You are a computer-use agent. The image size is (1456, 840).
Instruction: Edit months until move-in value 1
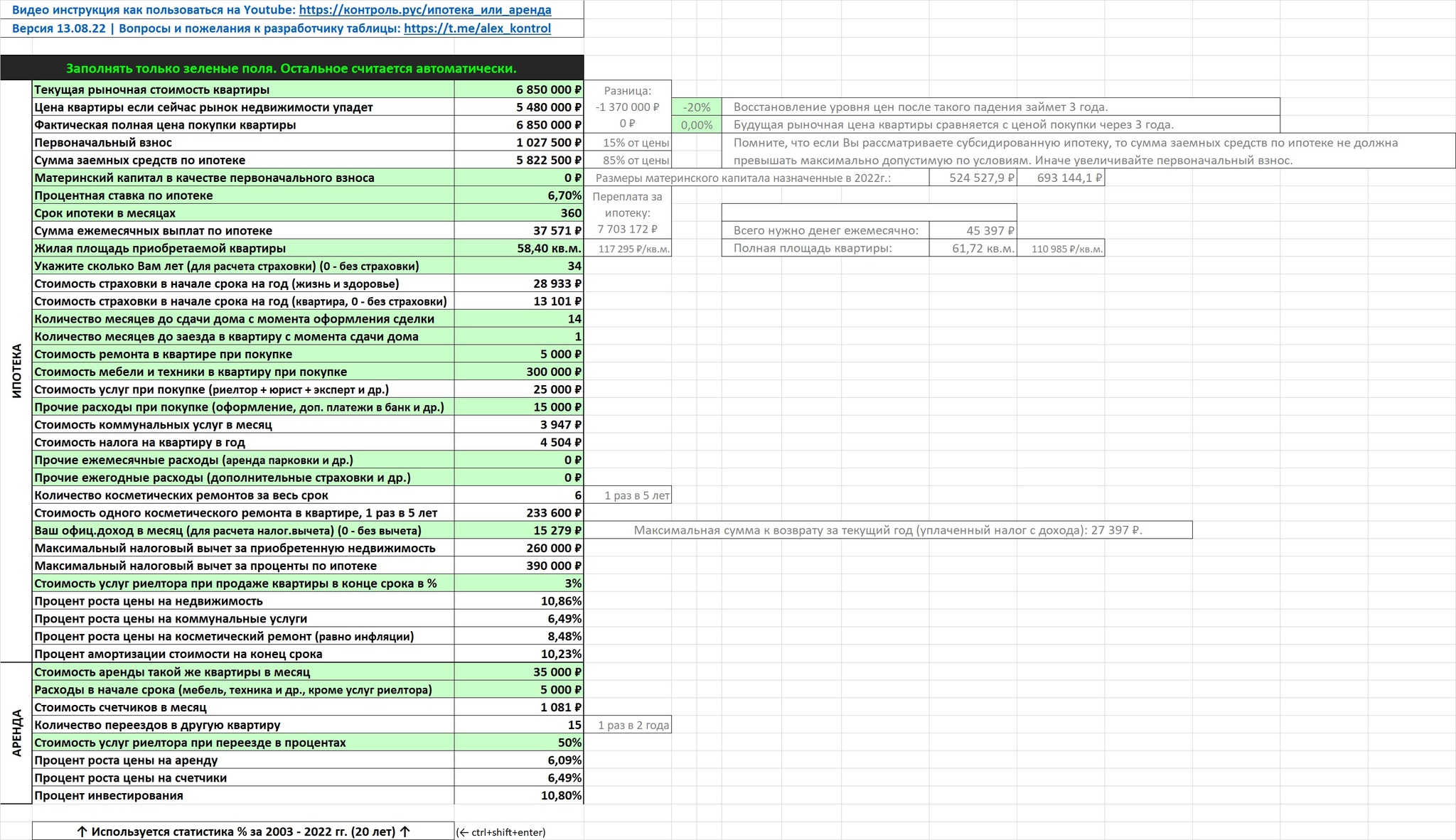[519, 336]
